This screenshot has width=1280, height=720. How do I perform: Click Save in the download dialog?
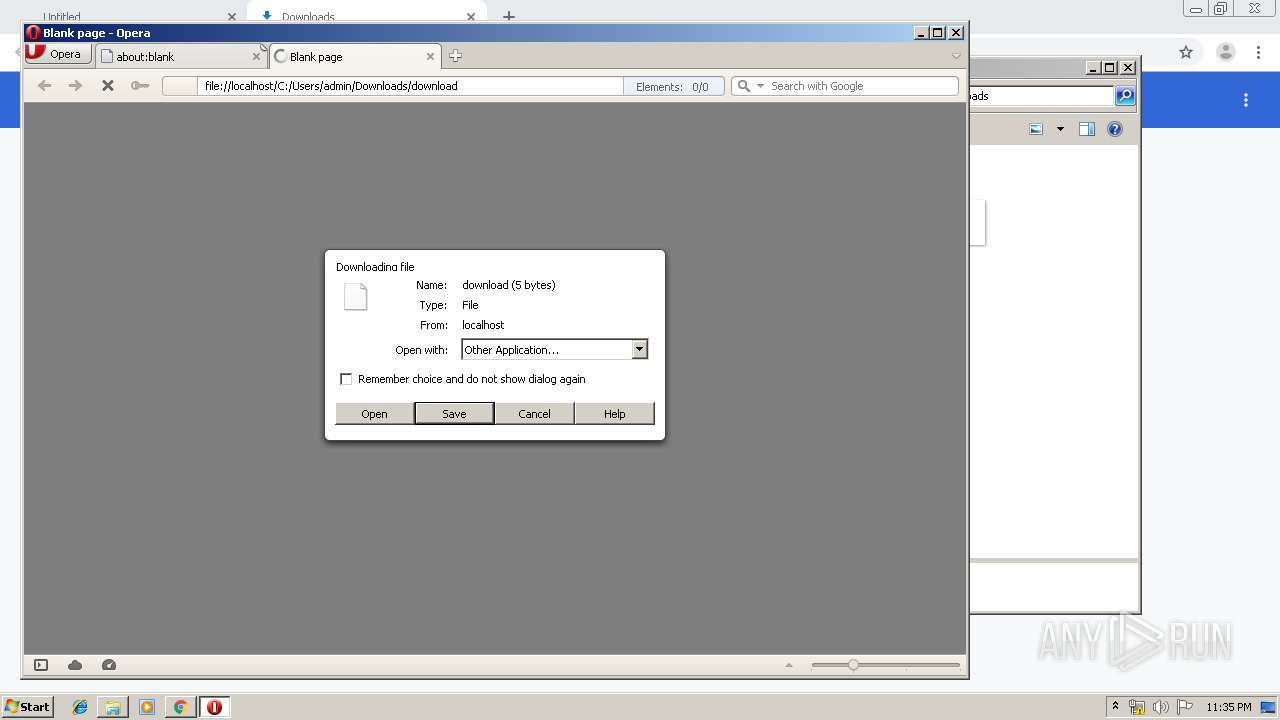tap(454, 414)
